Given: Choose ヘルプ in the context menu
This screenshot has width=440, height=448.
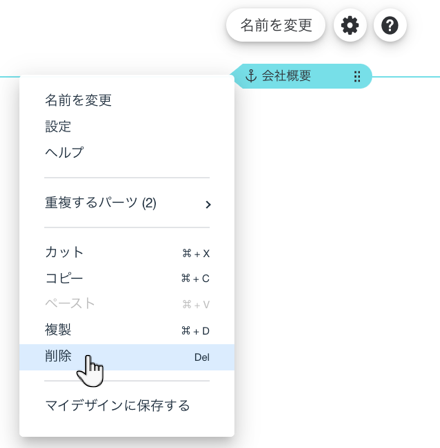Looking at the screenshot, I should tap(127, 152).
